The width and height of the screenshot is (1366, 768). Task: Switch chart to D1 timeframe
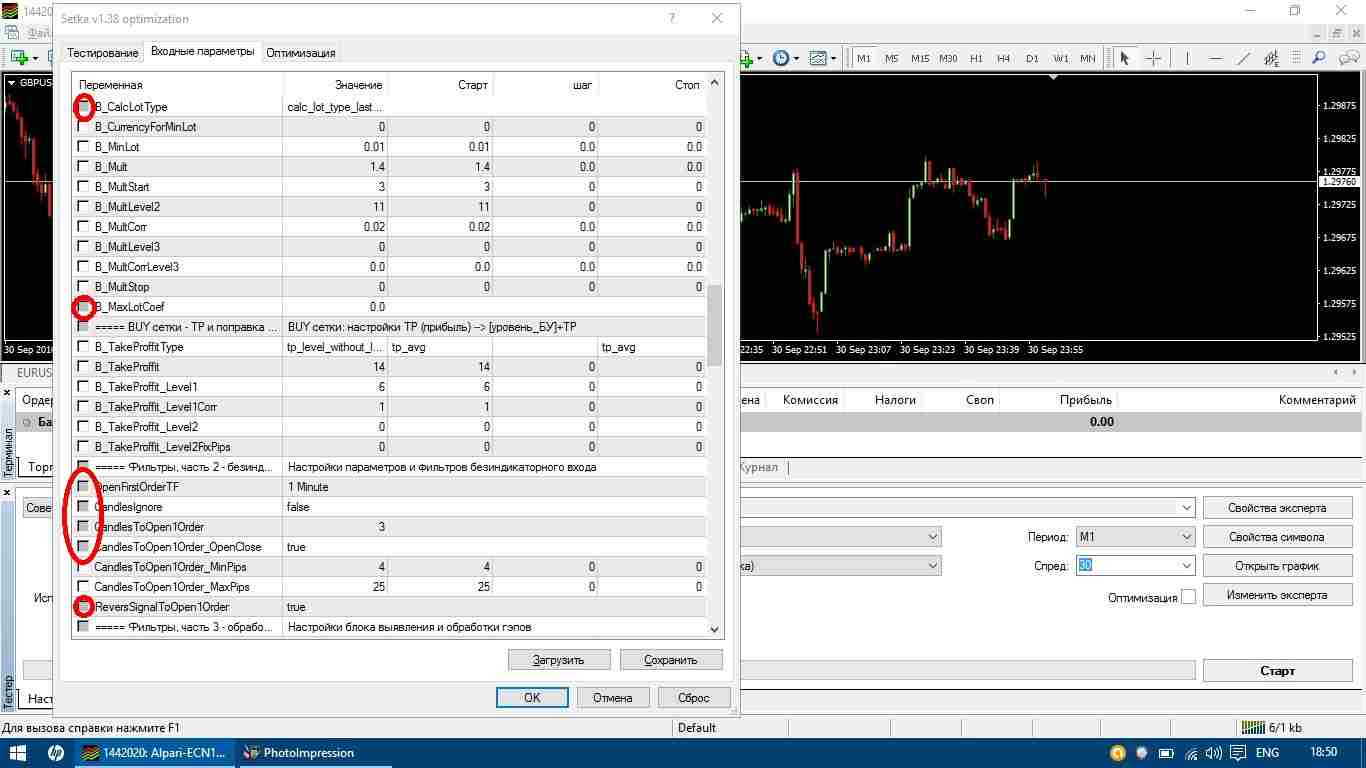coord(1032,58)
